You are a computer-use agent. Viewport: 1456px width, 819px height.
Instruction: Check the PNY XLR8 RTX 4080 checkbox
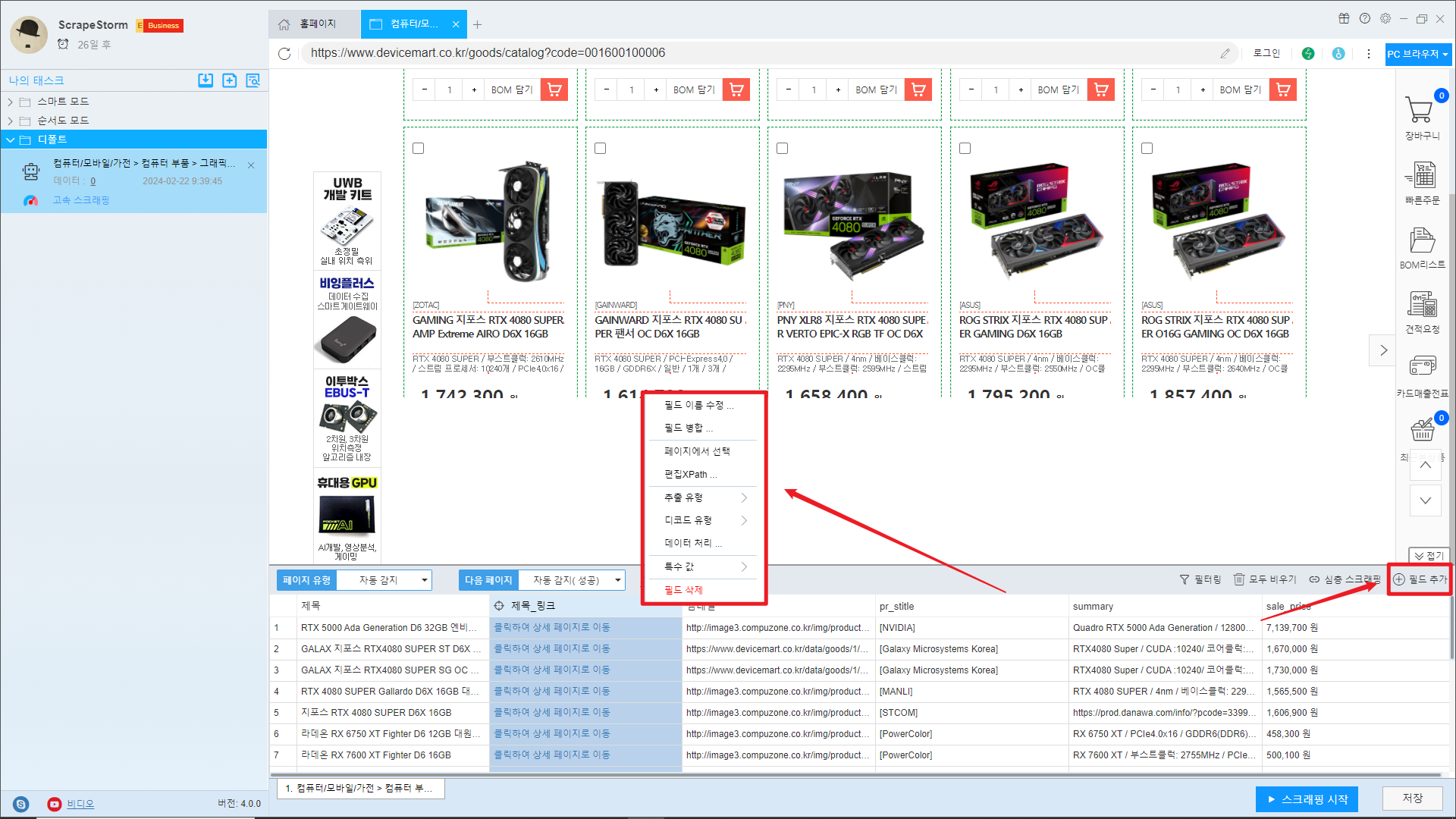[x=782, y=149]
